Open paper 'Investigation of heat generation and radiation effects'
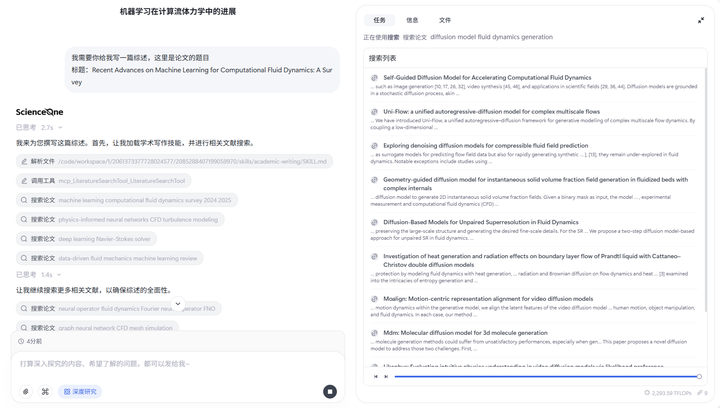This screenshot has height=408, width=720. [x=532, y=260]
